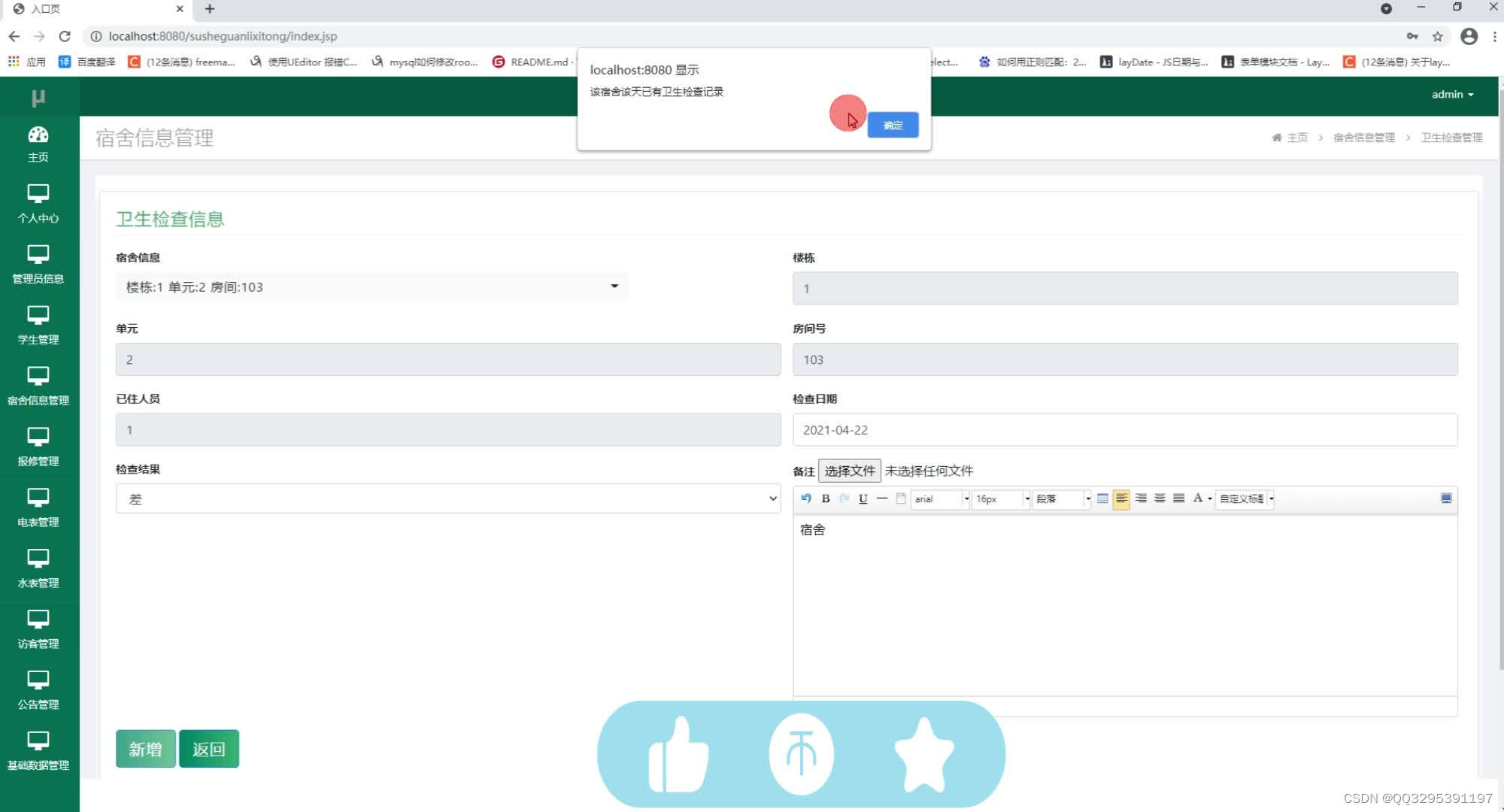This screenshot has height=812, width=1504.
Task: Click the green 新增 add button
Action: [x=145, y=749]
